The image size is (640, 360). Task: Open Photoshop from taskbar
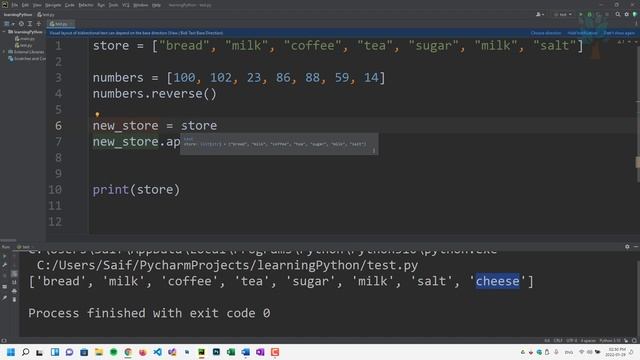click(216, 352)
